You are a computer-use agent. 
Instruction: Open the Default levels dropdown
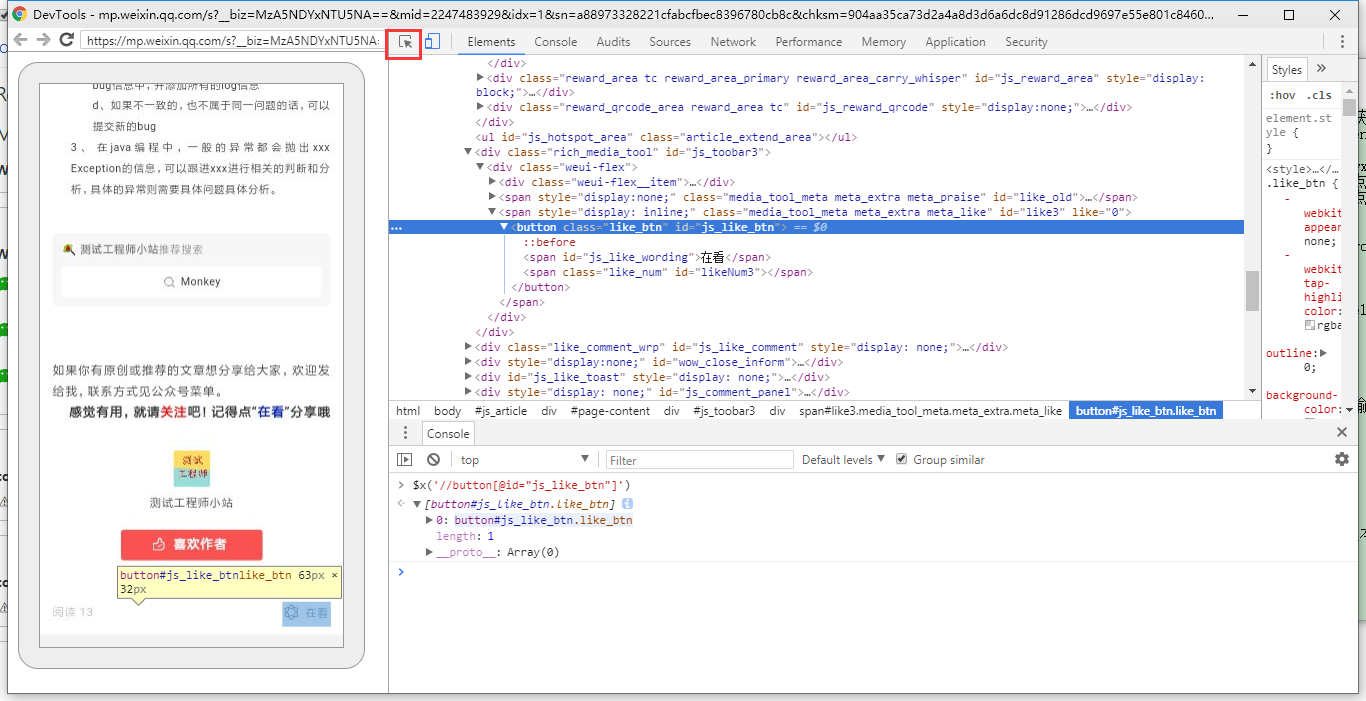coord(844,460)
